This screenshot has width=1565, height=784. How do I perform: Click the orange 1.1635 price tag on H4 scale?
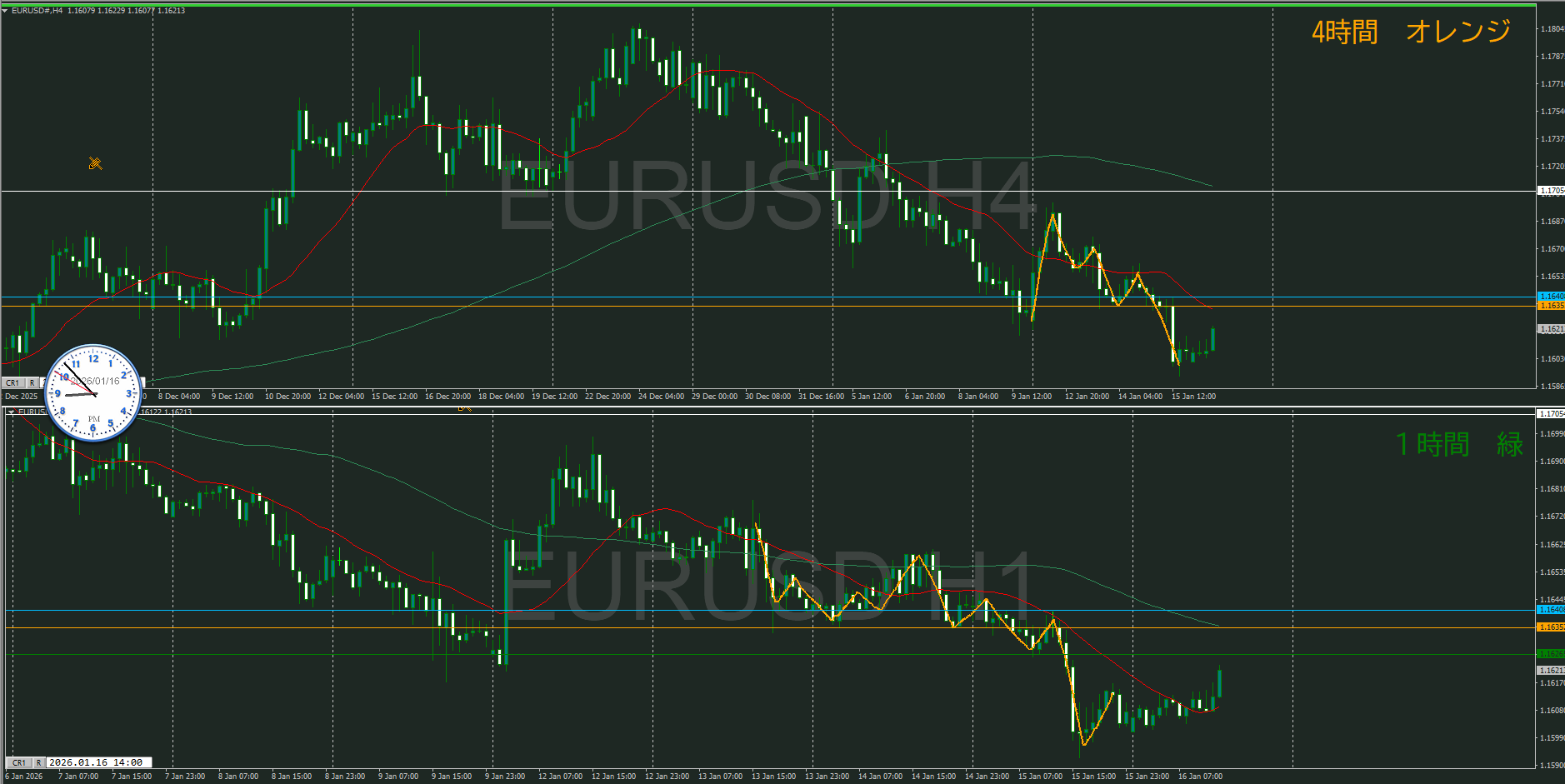coord(1551,306)
